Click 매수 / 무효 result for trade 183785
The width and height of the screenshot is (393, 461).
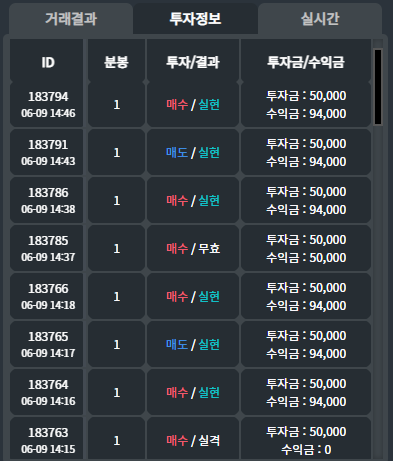tap(193, 249)
